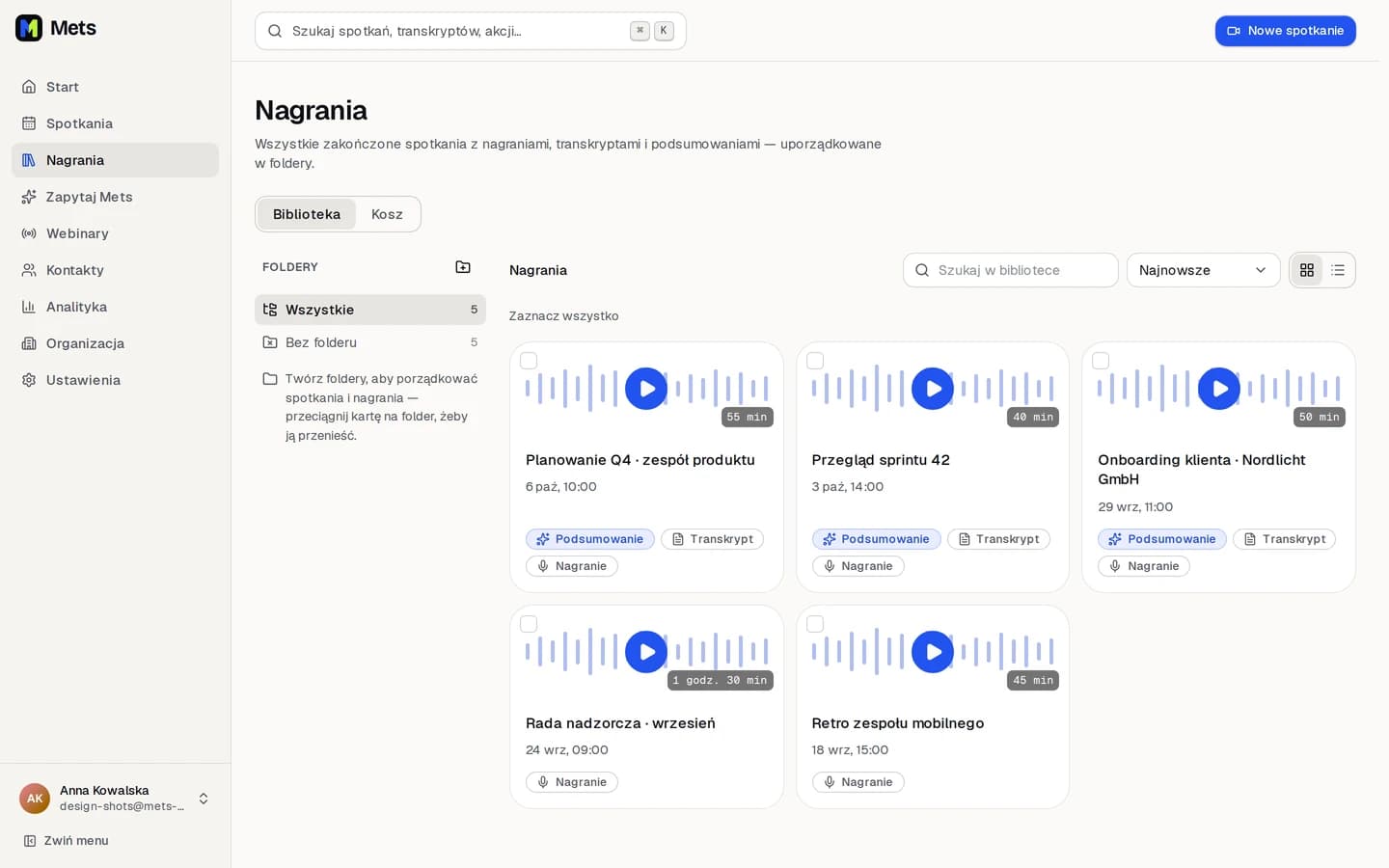
Task: Switch to grid view layout
Action: pyautogui.click(x=1307, y=270)
